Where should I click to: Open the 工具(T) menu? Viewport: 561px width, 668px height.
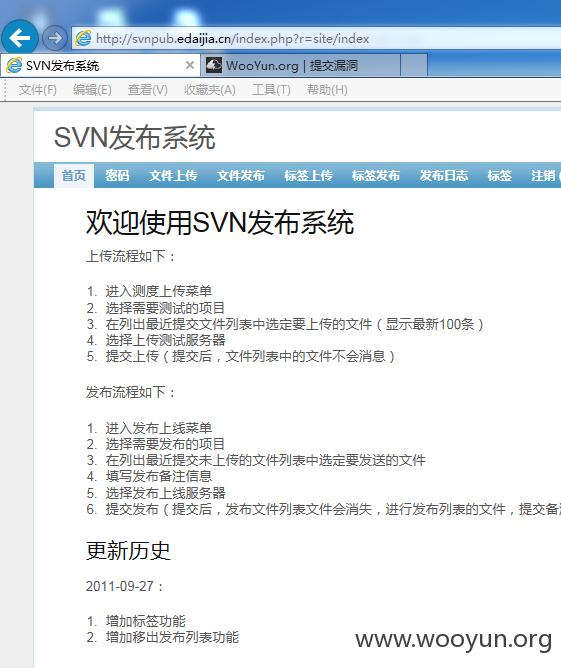pos(271,90)
